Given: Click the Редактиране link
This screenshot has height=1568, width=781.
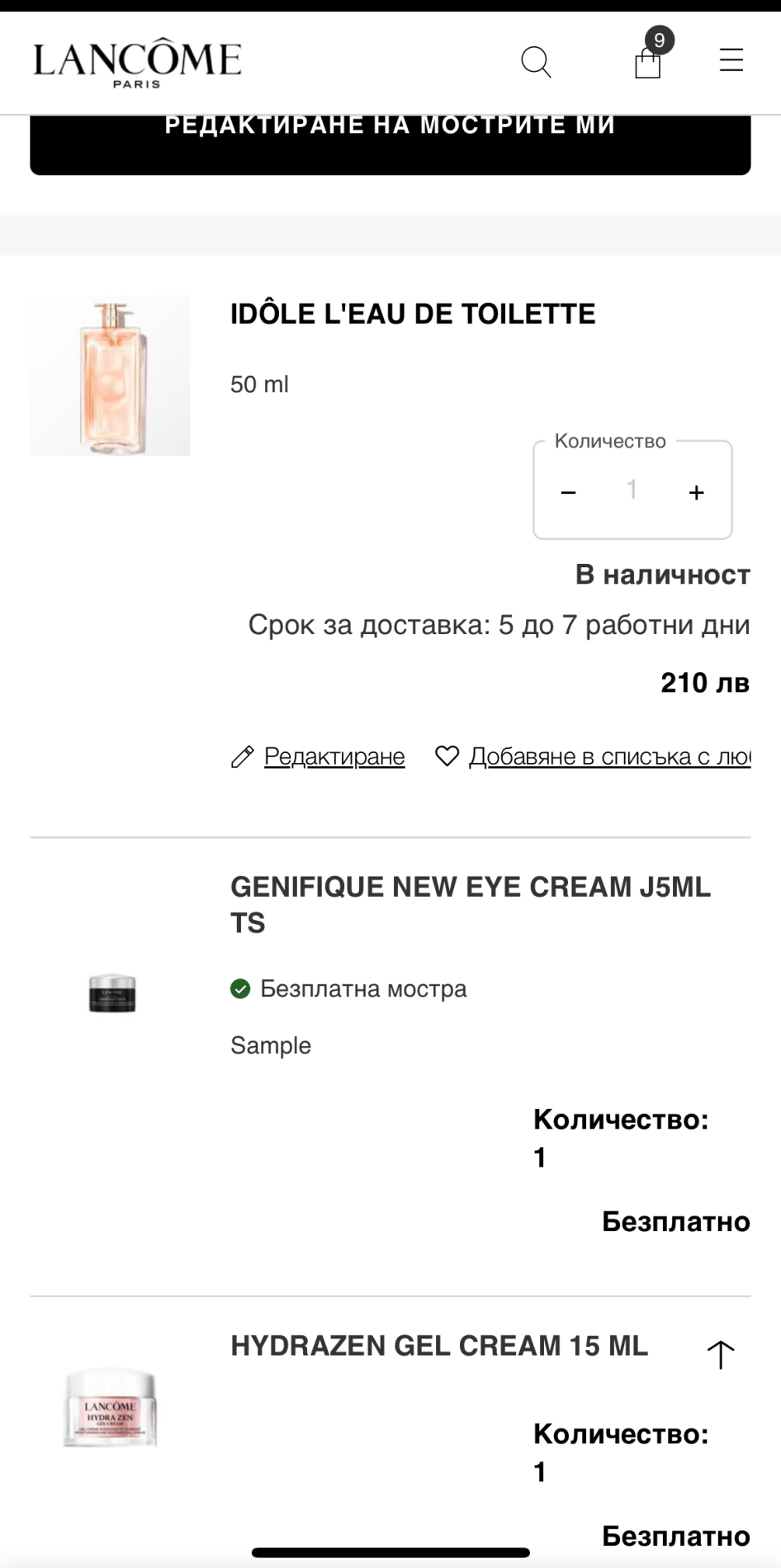Looking at the screenshot, I should pyautogui.click(x=334, y=756).
